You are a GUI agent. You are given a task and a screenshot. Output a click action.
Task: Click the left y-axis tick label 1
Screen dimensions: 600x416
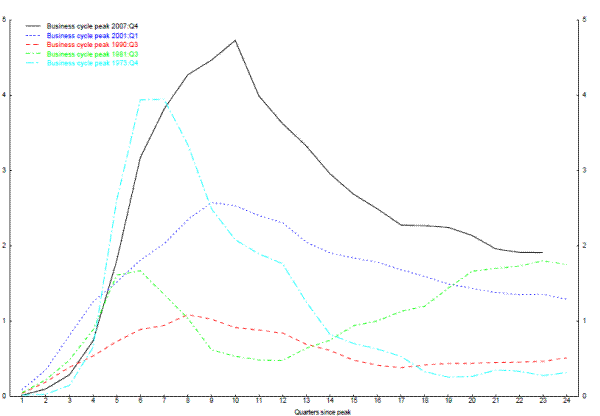9,321
